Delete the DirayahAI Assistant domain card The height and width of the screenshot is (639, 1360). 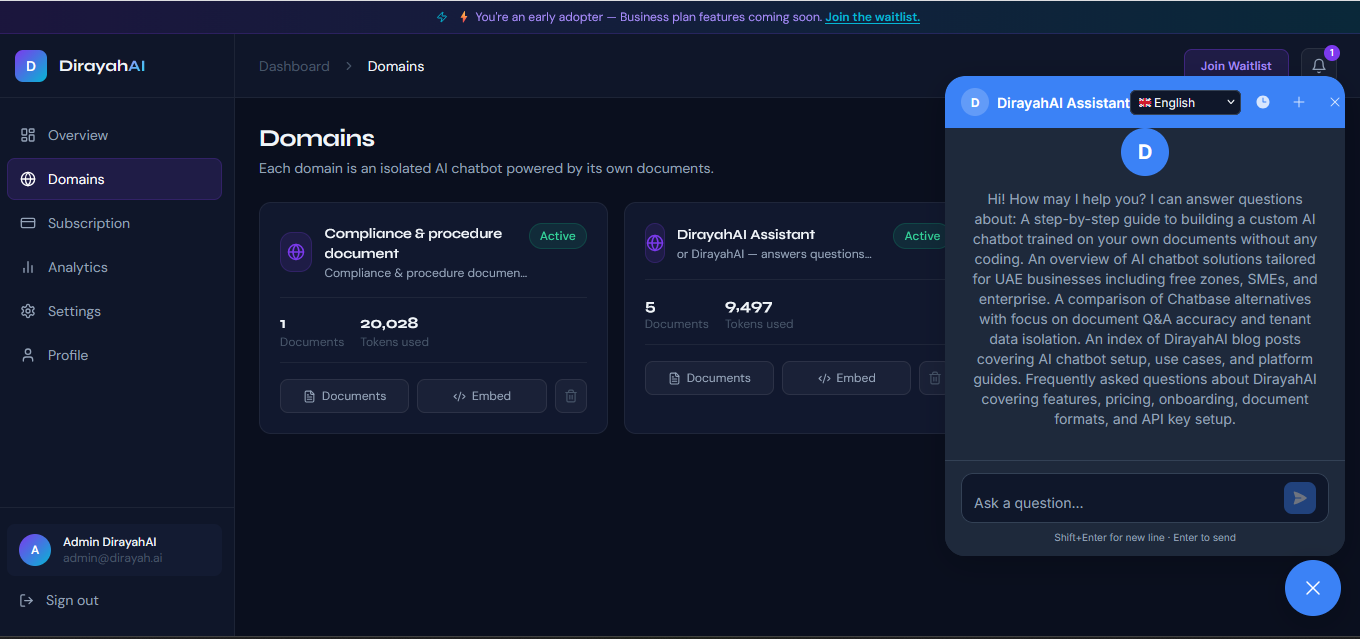tap(935, 378)
